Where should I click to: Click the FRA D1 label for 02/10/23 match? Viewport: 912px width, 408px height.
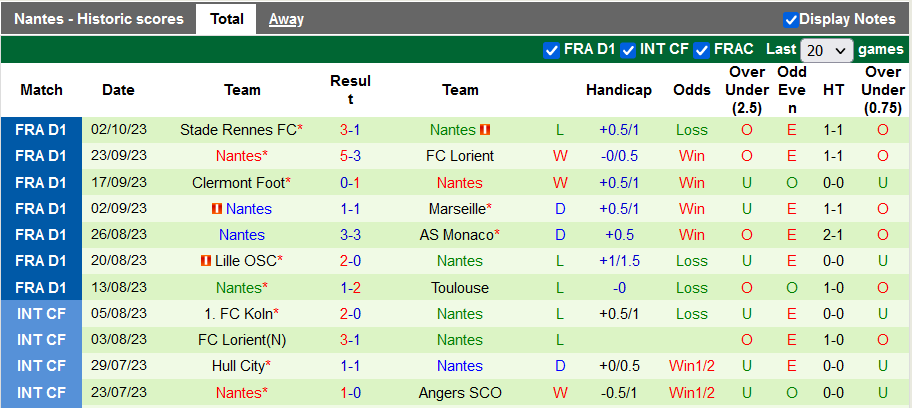point(41,130)
